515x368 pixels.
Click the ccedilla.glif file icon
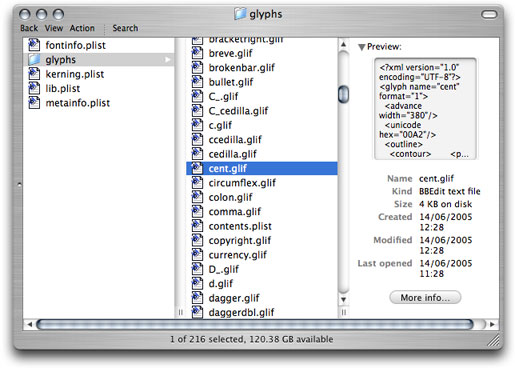(x=197, y=139)
